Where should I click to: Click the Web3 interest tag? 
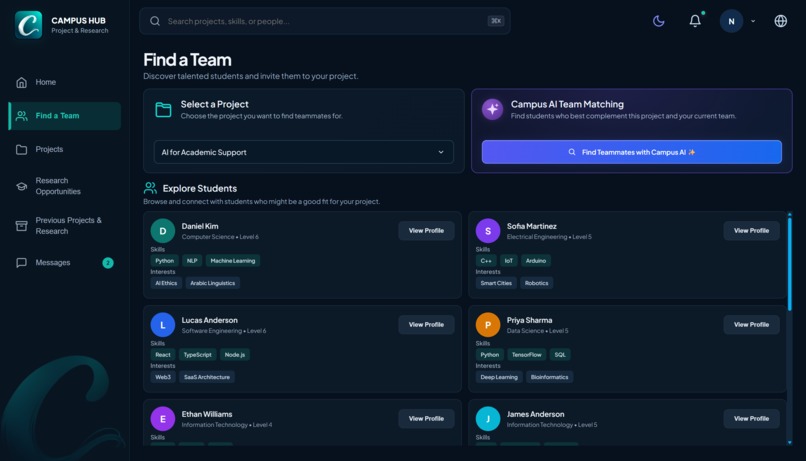pos(163,377)
